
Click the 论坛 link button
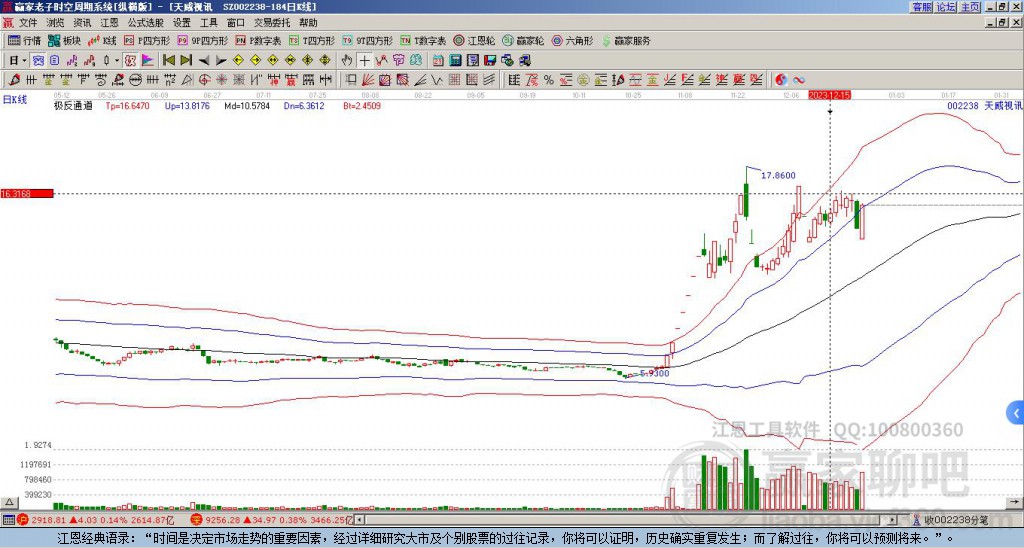(946, 7)
